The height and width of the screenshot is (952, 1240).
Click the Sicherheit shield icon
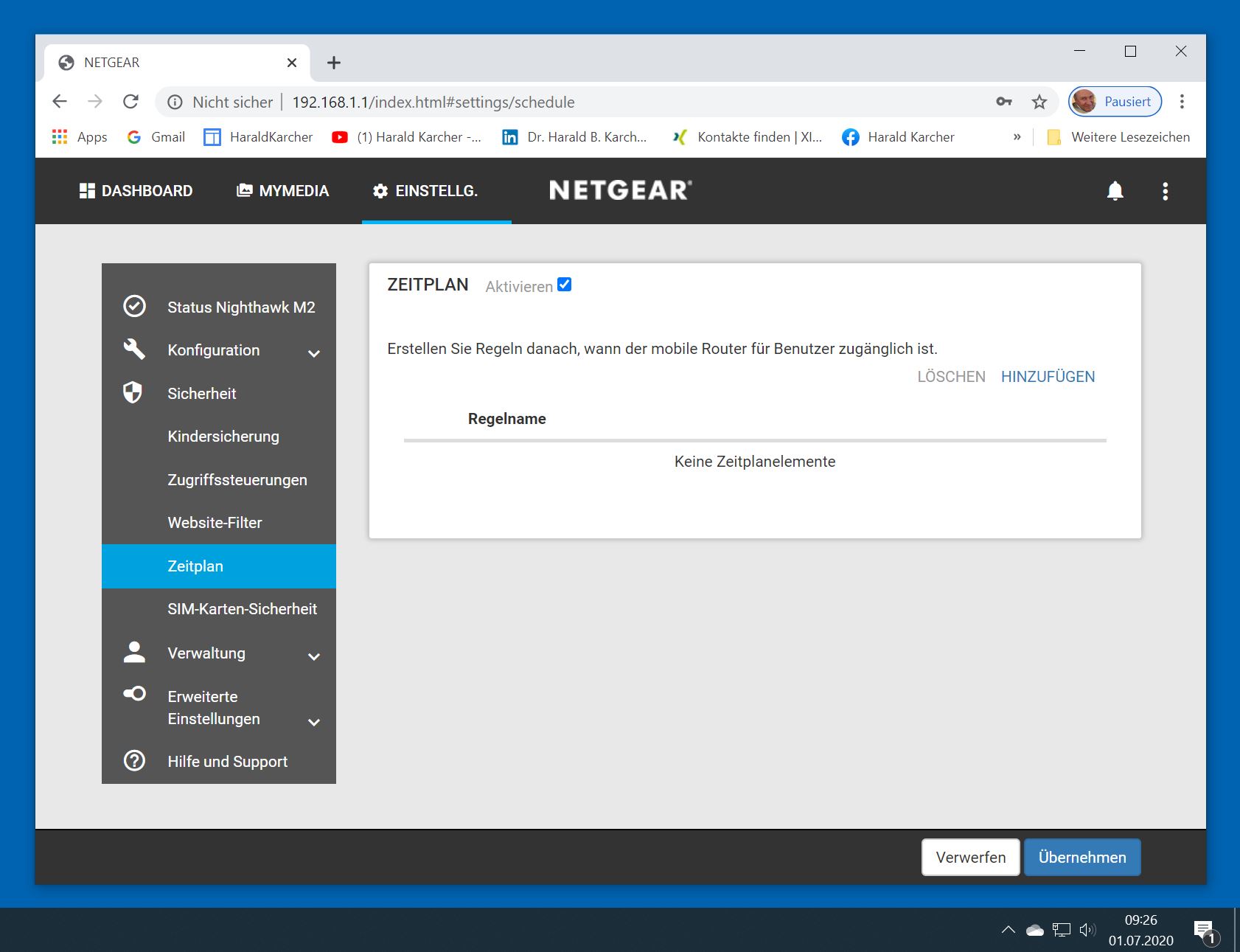pos(133,392)
